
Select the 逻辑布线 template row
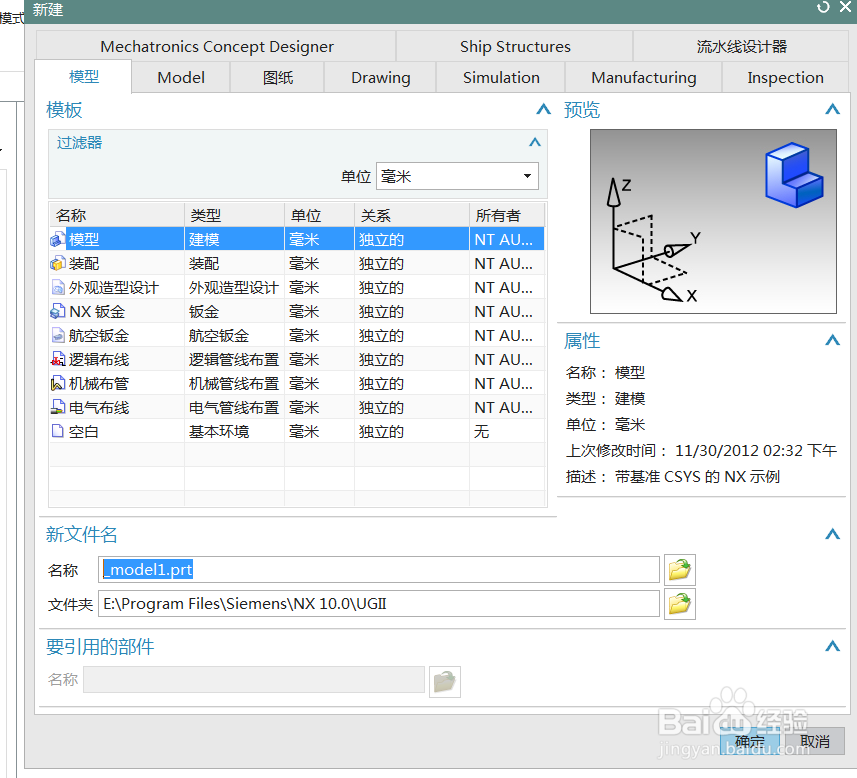click(x=297, y=360)
